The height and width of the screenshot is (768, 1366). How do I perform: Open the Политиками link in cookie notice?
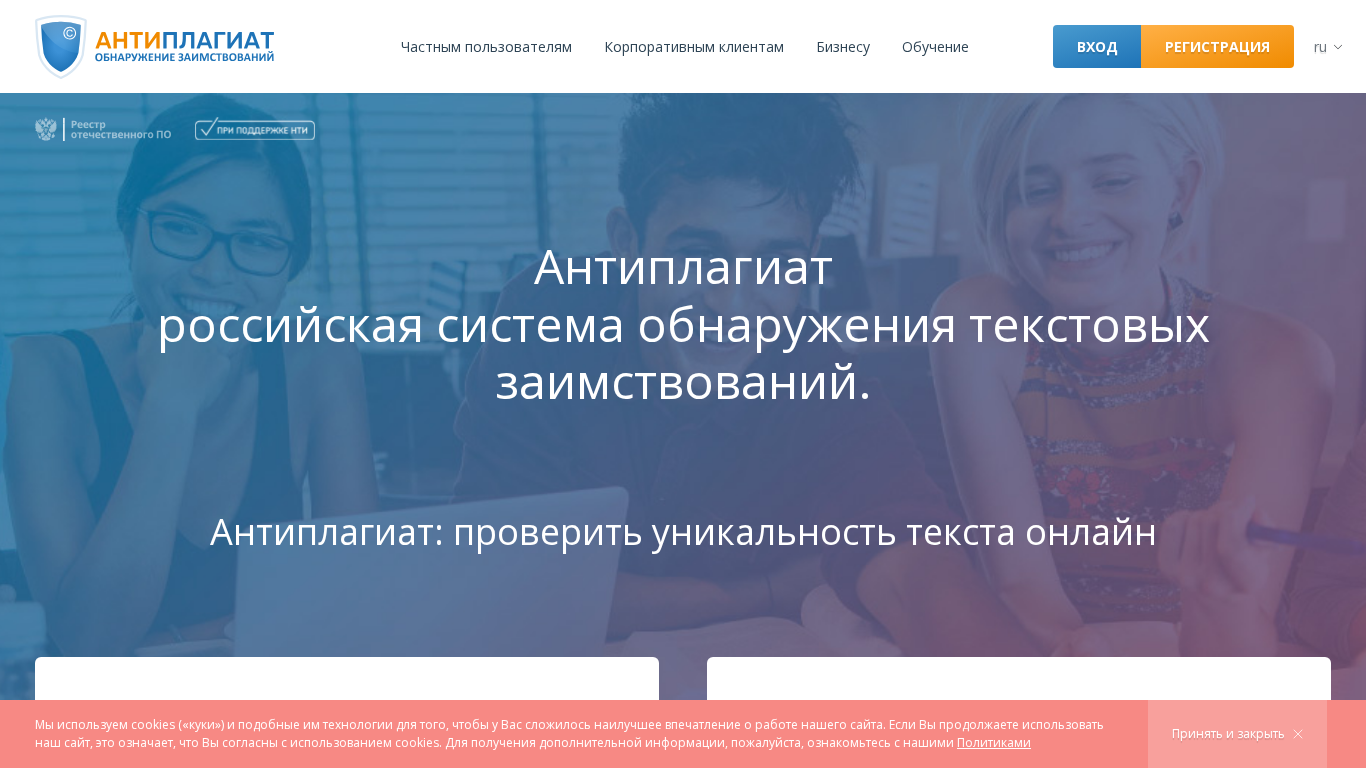(x=993, y=743)
